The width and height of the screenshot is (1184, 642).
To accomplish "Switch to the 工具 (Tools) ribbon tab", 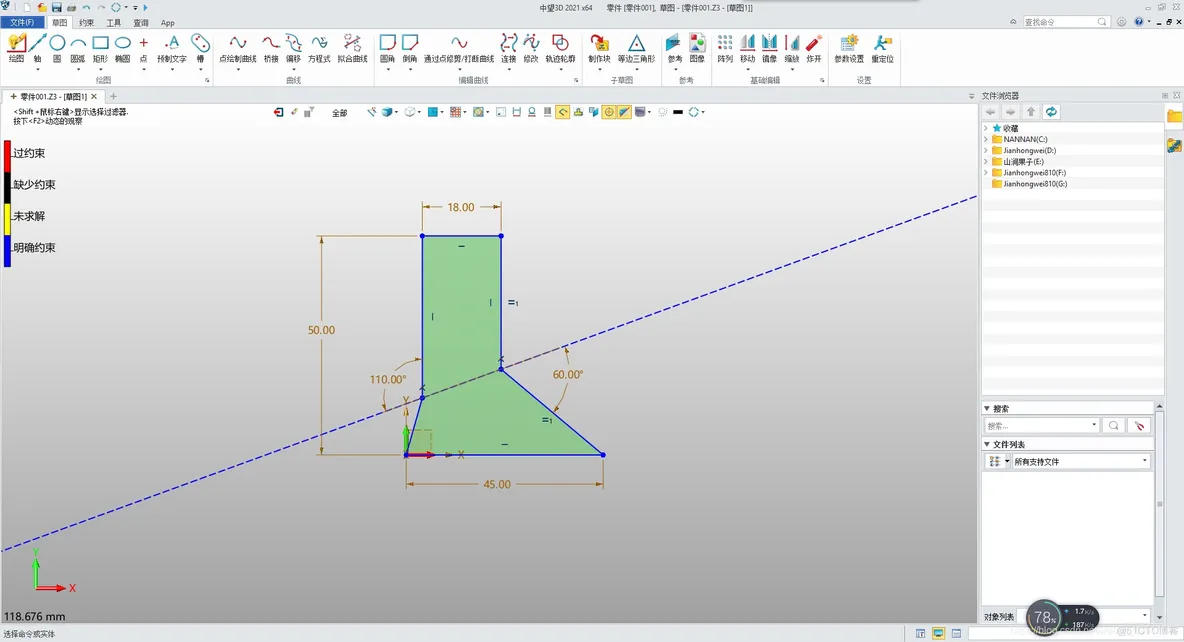I will point(114,23).
